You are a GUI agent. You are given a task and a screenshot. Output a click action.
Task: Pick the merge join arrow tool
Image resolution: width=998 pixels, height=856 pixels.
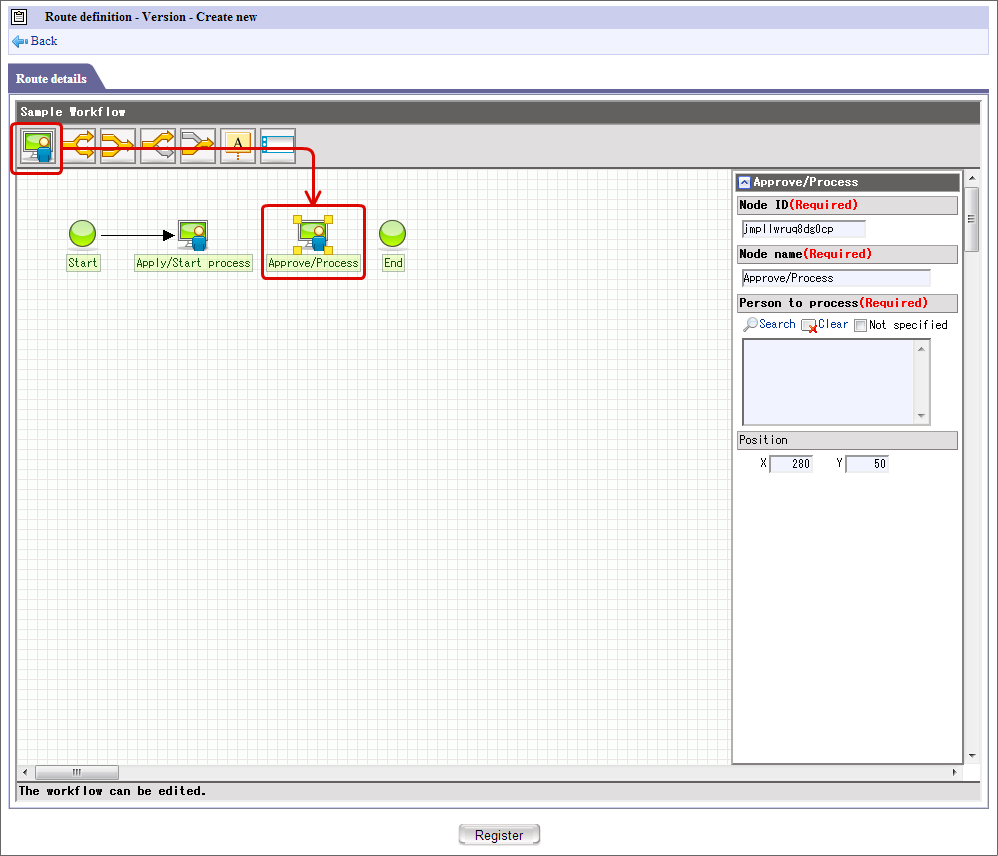coord(118,146)
